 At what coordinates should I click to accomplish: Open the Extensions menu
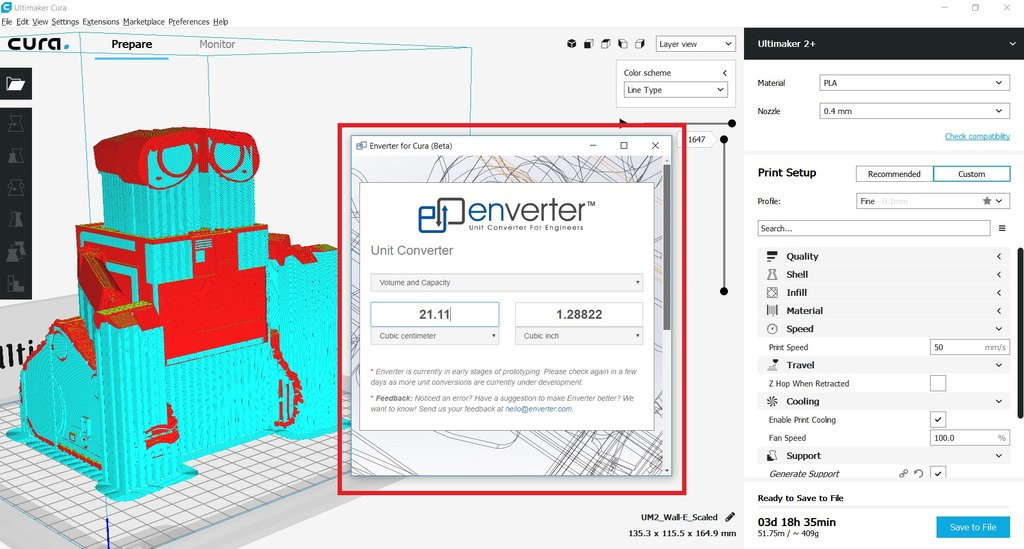click(x=101, y=22)
